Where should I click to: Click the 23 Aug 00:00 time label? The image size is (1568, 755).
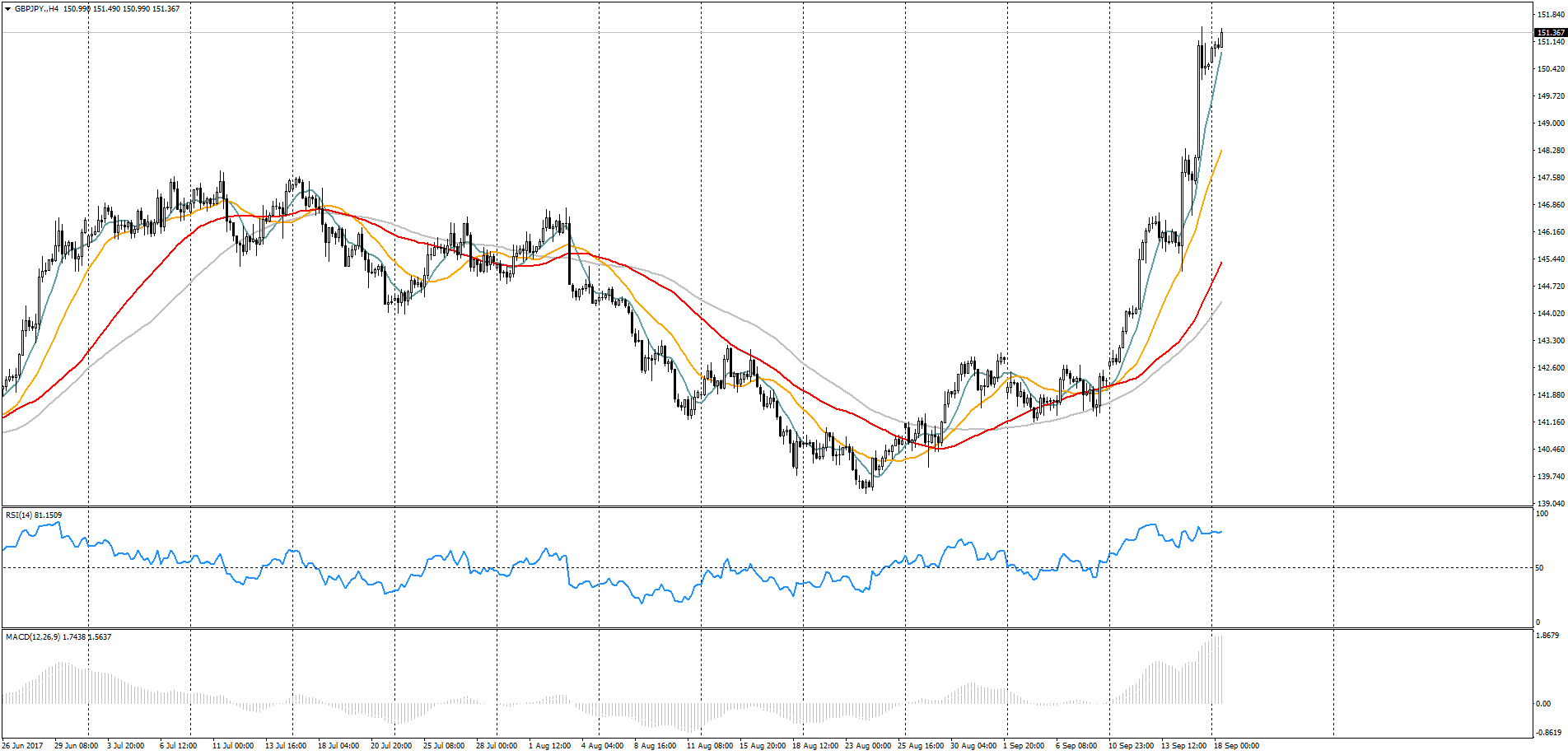pyautogui.click(x=868, y=746)
